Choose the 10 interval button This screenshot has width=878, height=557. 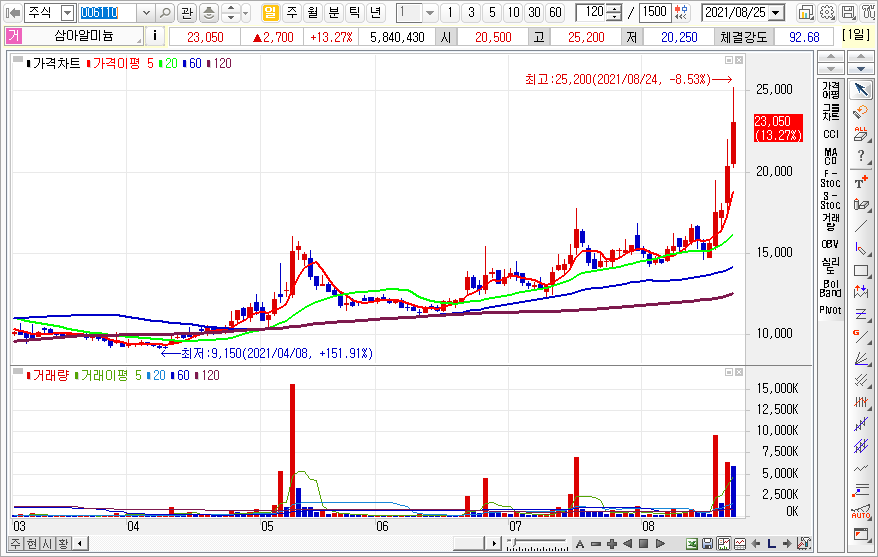(x=513, y=12)
